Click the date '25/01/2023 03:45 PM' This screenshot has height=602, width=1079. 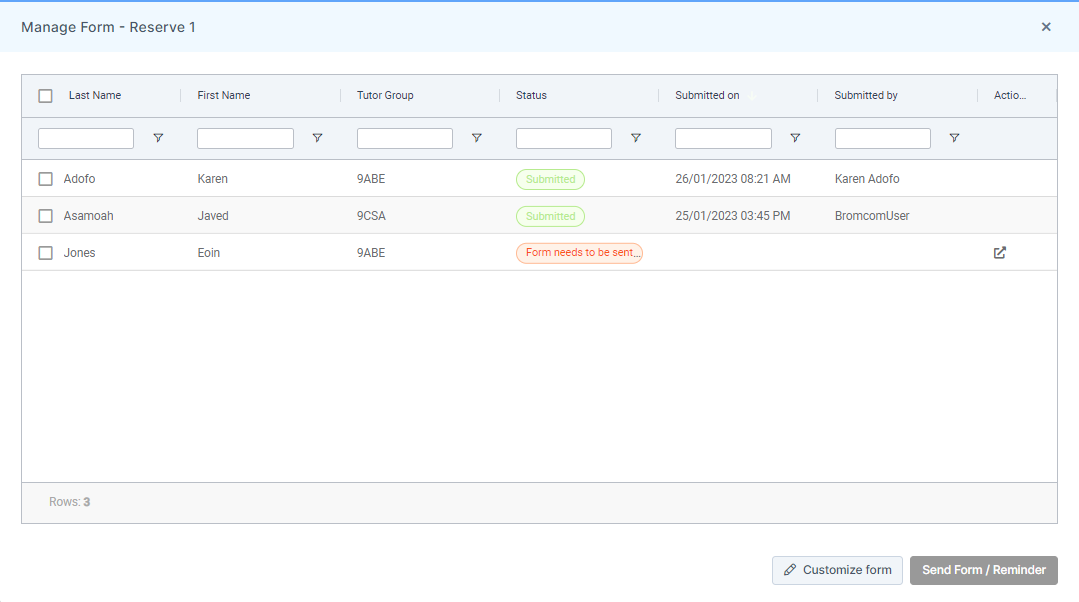tap(733, 216)
